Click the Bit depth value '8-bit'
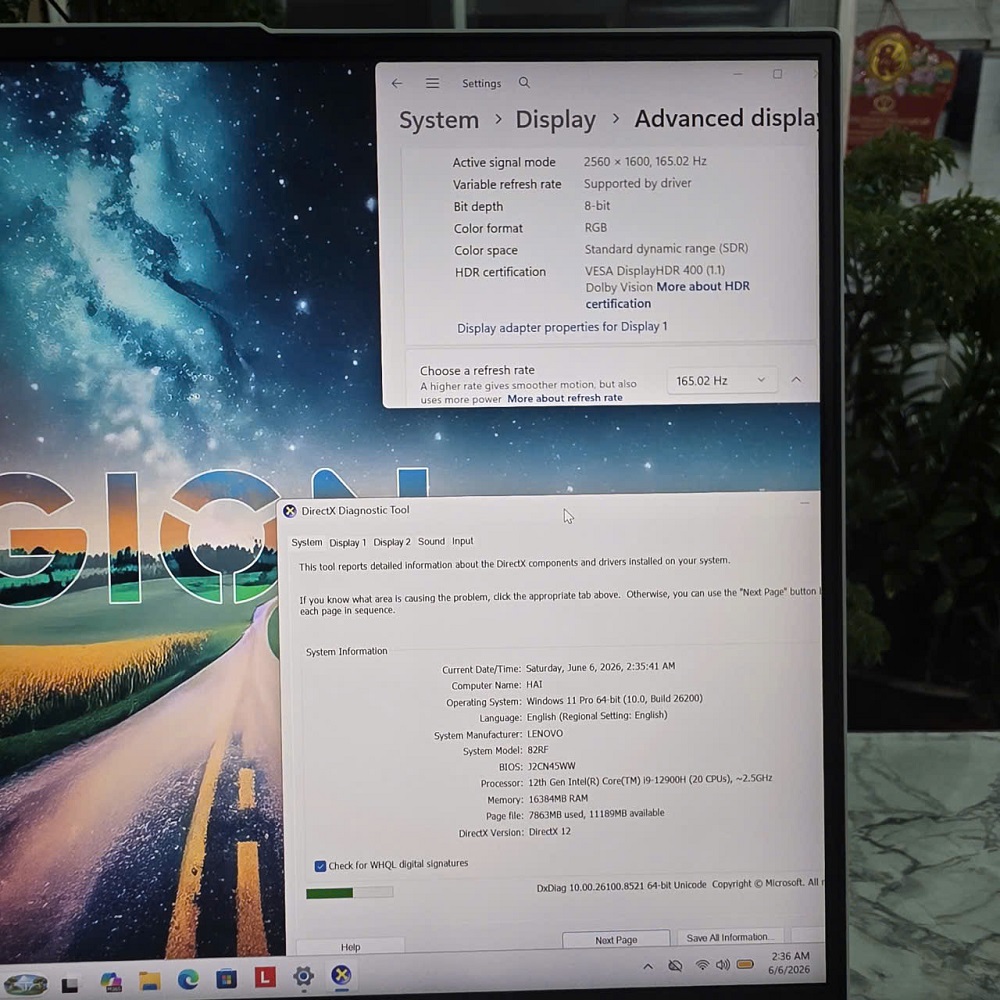The height and width of the screenshot is (1000, 1000). coord(597,205)
